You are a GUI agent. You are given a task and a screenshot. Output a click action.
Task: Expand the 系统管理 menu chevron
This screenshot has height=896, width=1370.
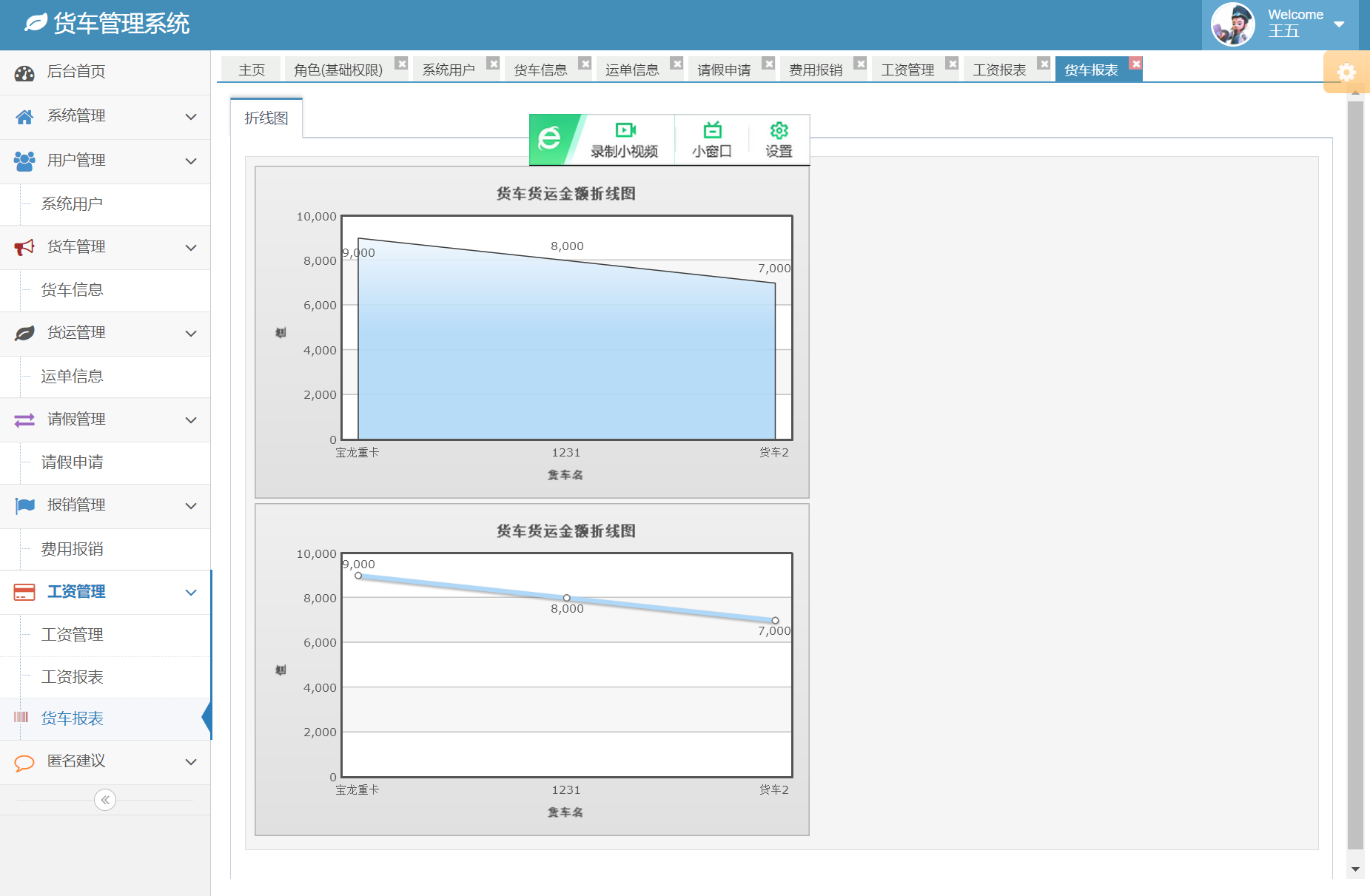[191, 117]
